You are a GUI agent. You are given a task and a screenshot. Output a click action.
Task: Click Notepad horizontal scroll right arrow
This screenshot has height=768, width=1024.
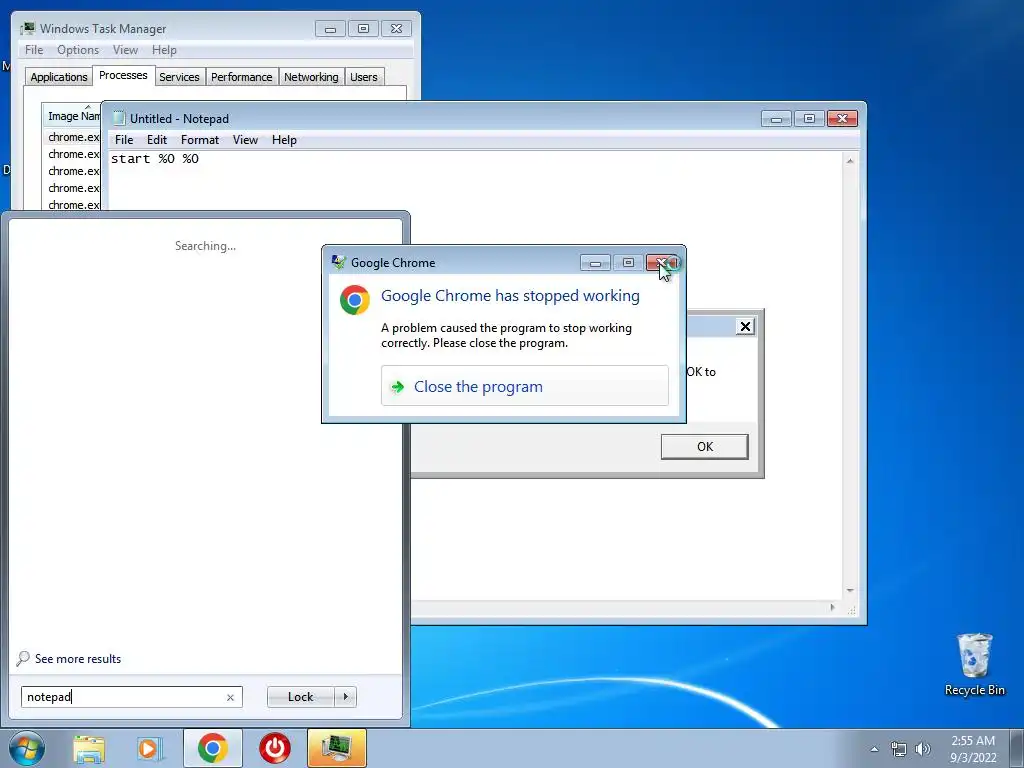click(832, 607)
